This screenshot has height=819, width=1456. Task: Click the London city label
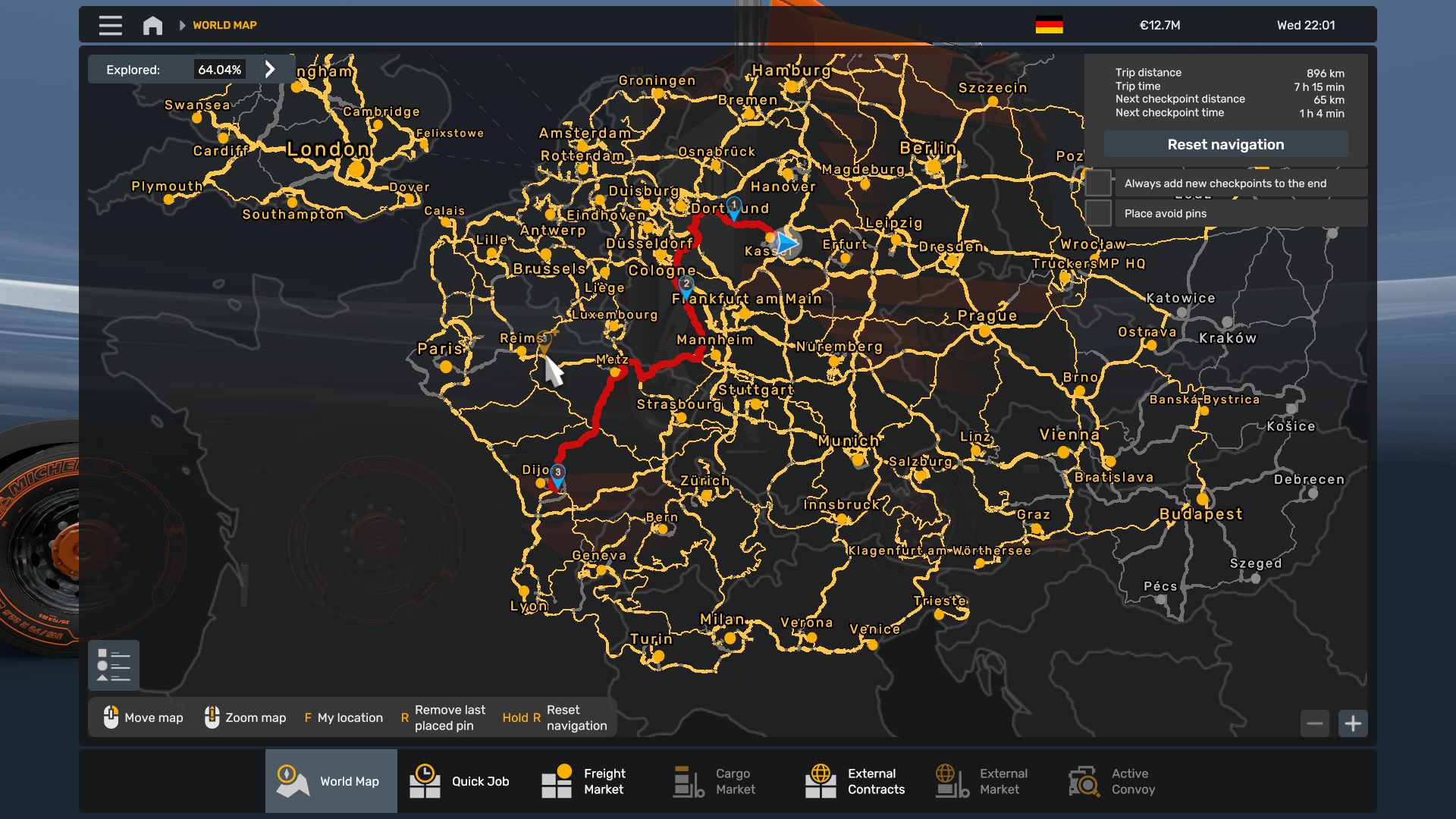pos(328,149)
